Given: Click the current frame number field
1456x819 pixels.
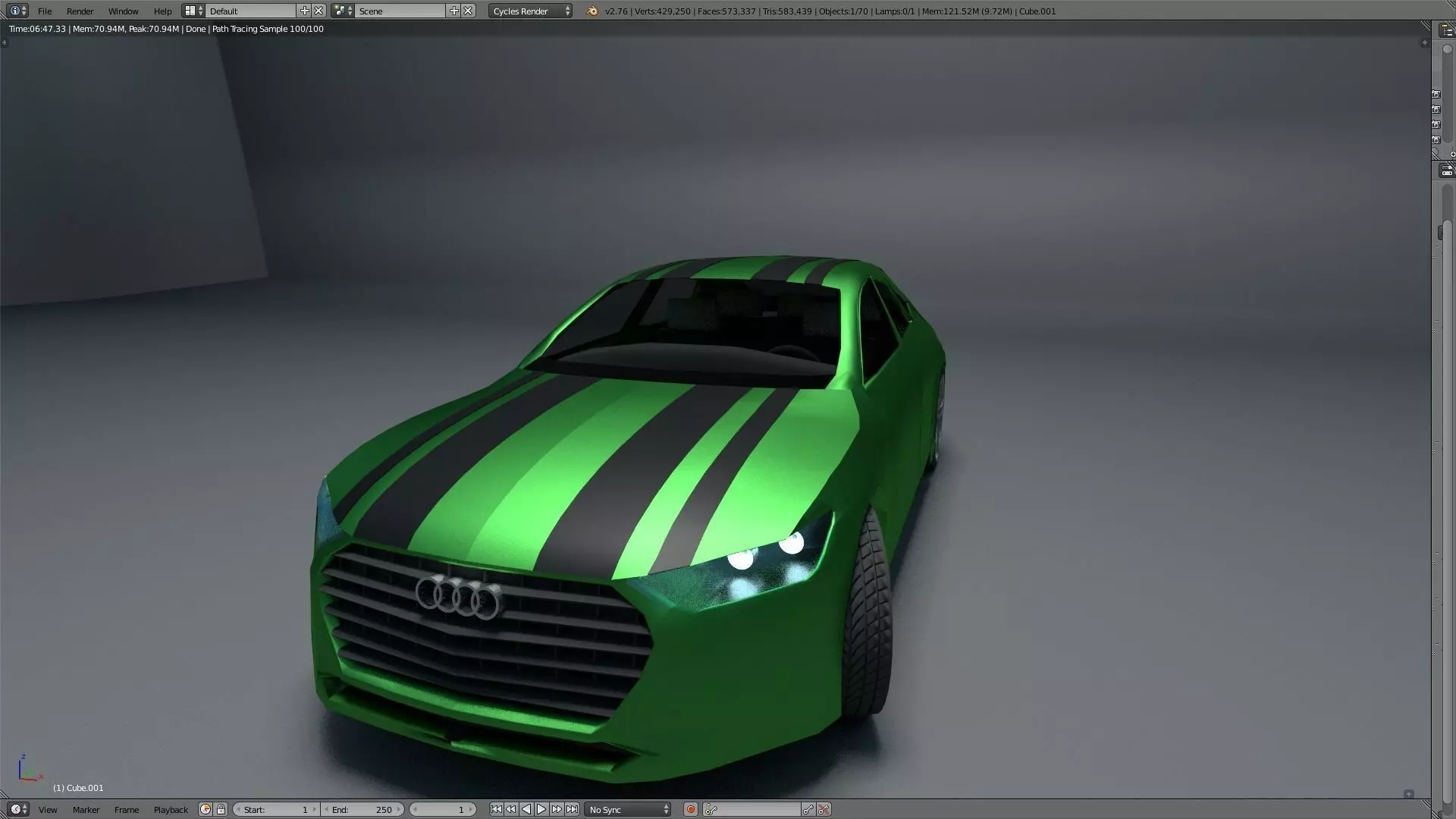Looking at the screenshot, I should [443, 810].
